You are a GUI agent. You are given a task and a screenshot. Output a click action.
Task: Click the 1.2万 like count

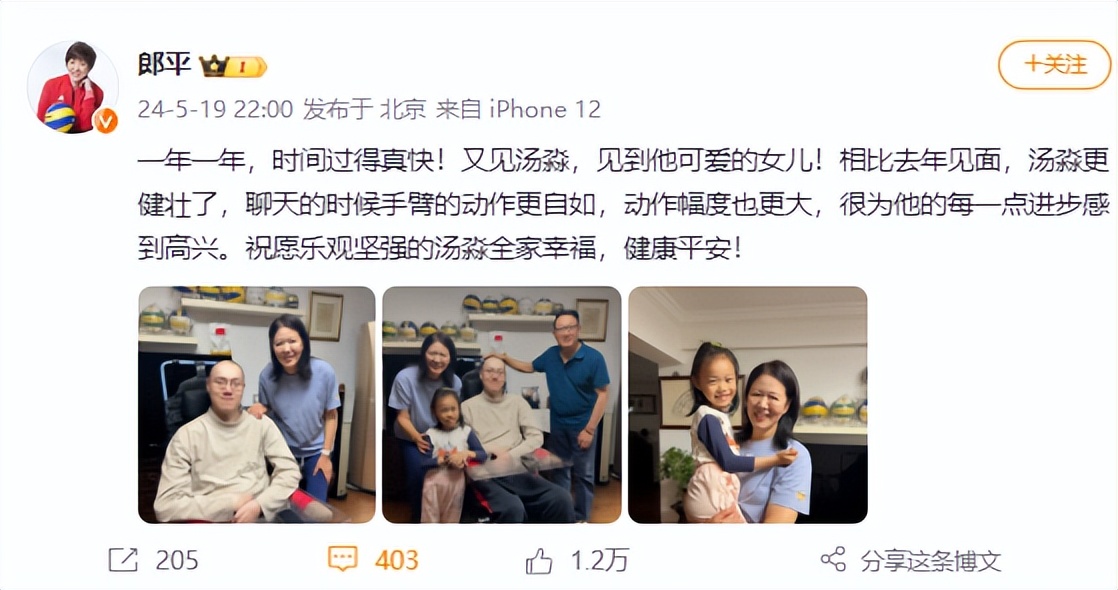pos(600,561)
